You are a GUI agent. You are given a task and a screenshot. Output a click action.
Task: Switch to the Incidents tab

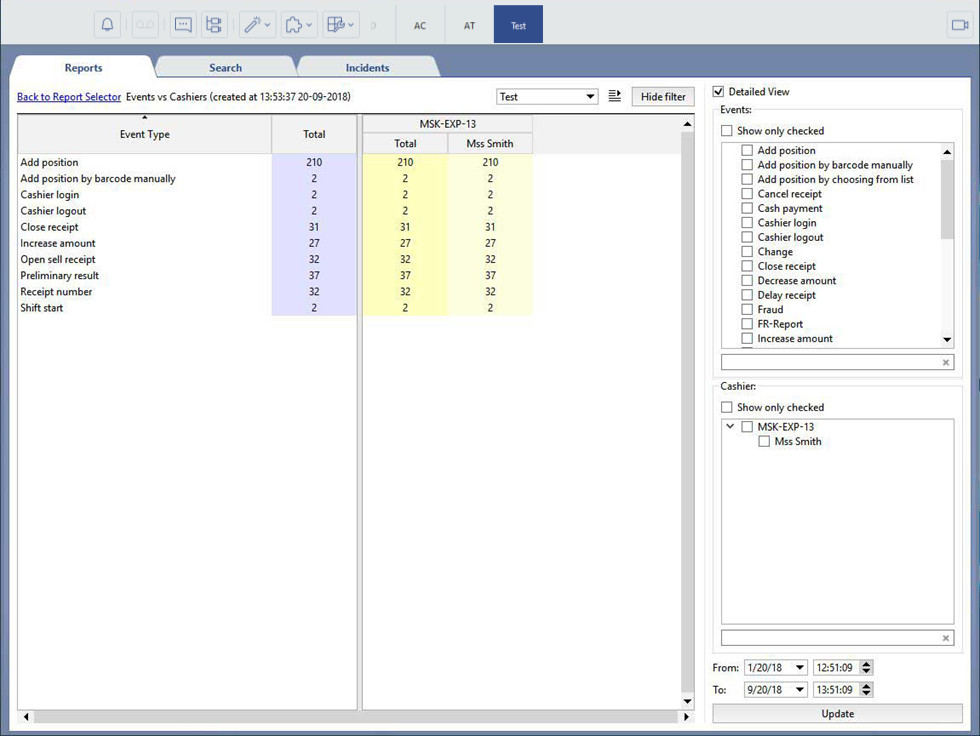(367, 68)
